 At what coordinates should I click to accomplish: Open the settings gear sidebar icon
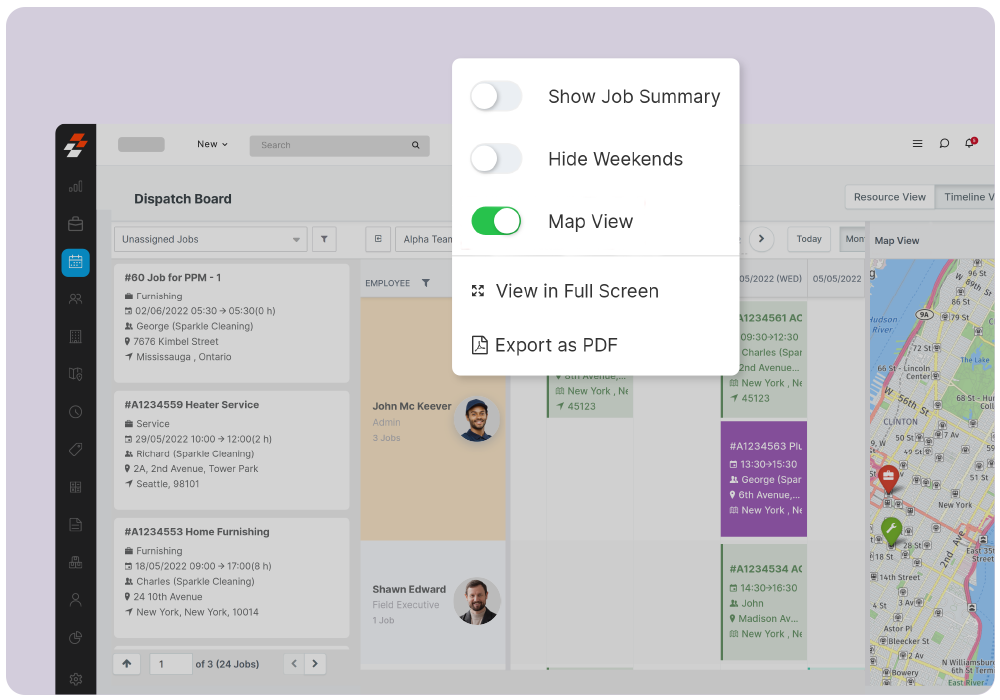[x=75, y=679]
